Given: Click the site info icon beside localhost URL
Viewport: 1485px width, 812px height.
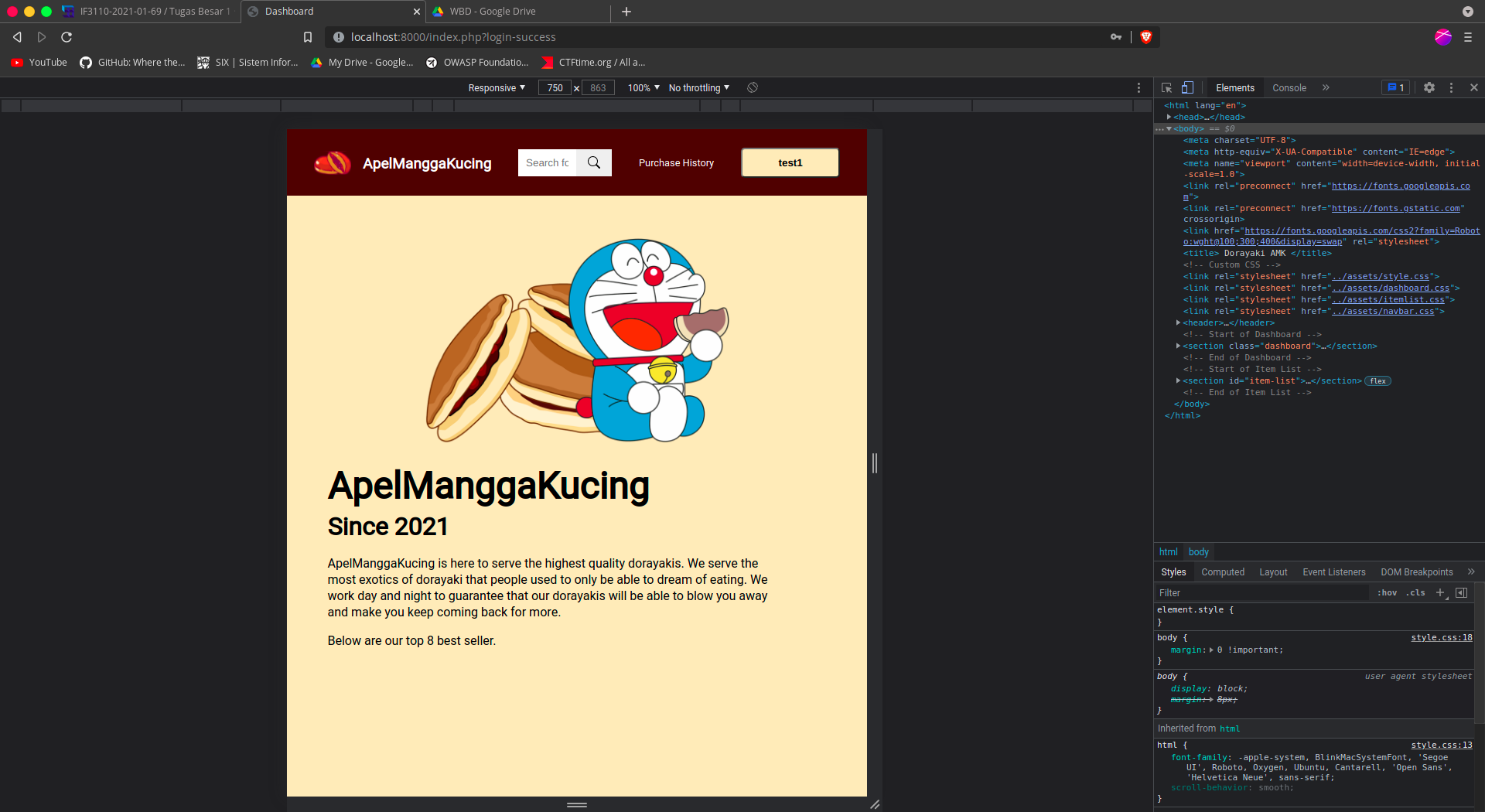Looking at the screenshot, I should point(338,37).
